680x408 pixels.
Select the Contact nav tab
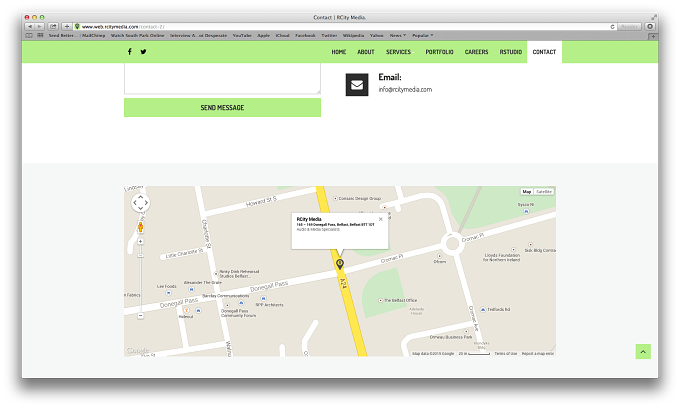(x=544, y=52)
